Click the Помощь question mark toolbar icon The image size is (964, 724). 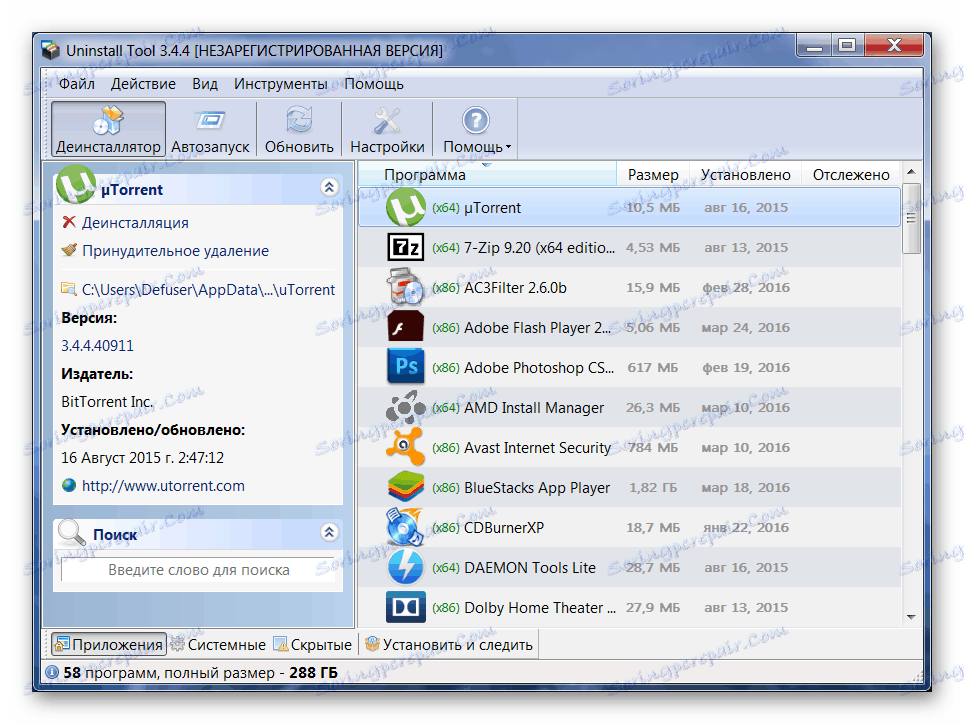(x=476, y=120)
